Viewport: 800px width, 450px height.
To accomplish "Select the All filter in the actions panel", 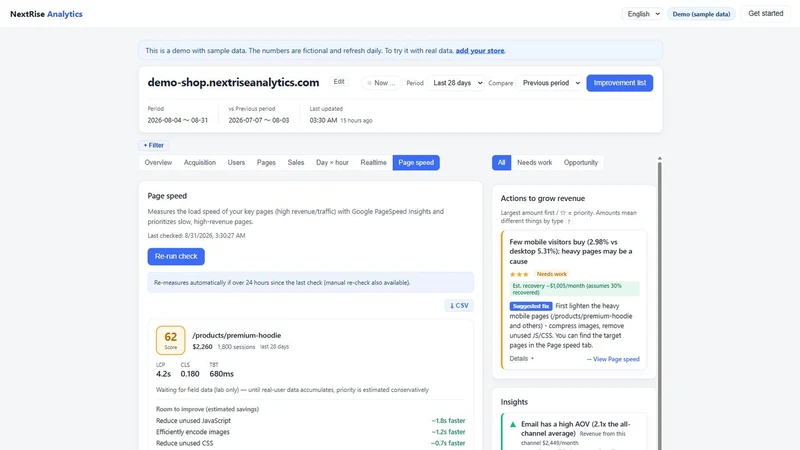I will (x=501, y=162).
